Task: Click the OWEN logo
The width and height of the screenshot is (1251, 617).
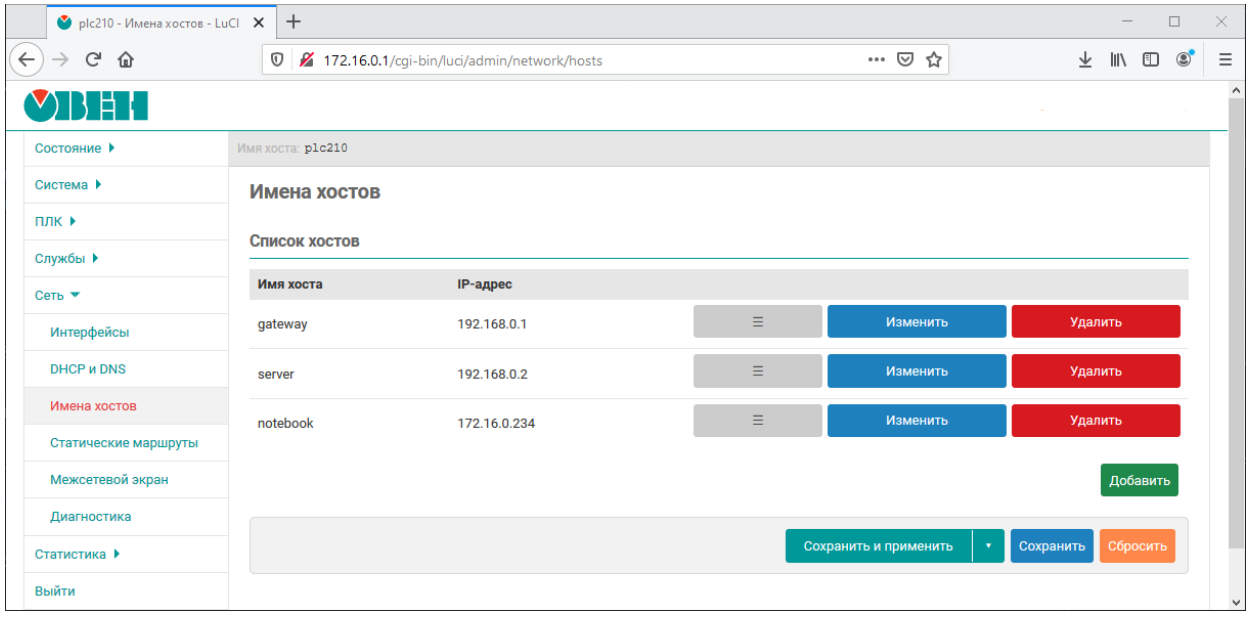Action: (x=86, y=105)
